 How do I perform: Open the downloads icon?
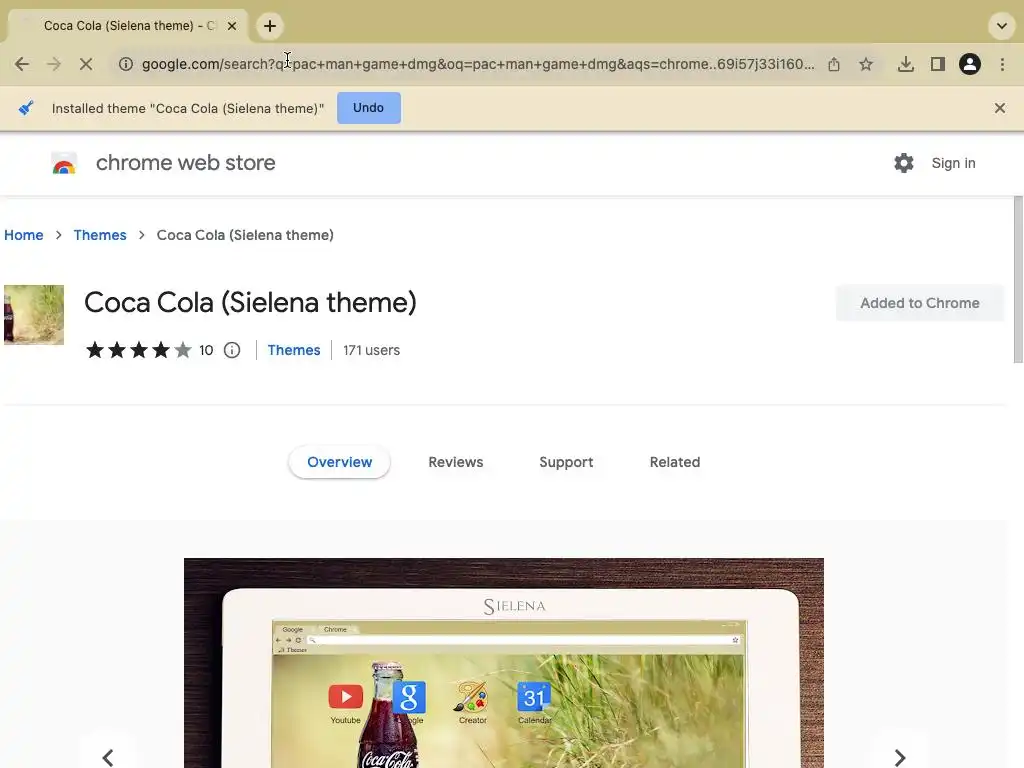[906, 64]
